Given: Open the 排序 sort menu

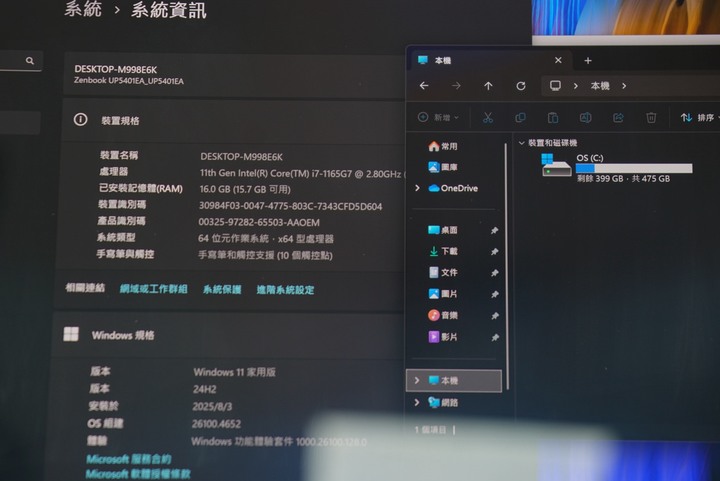Looking at the screenshot, I should pyautogui.click(x=699, y=118).
